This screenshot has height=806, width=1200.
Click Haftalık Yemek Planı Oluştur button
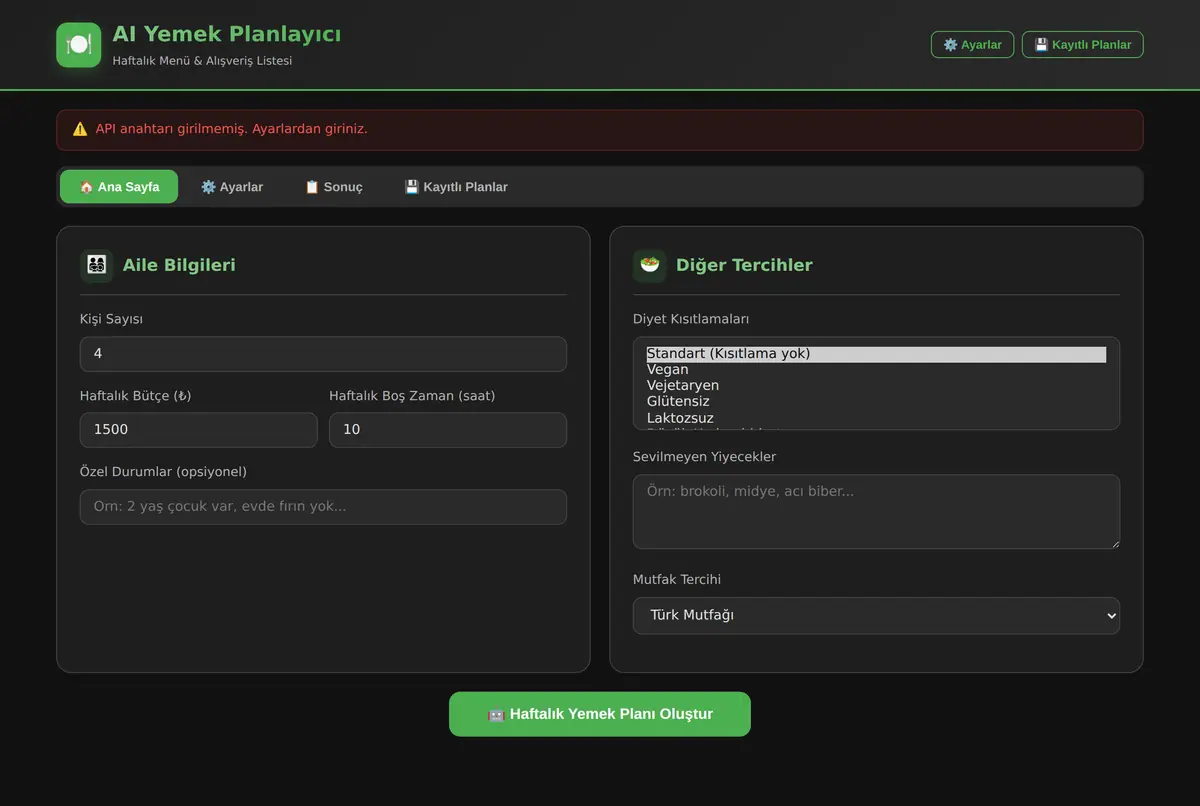pos(600,714)
